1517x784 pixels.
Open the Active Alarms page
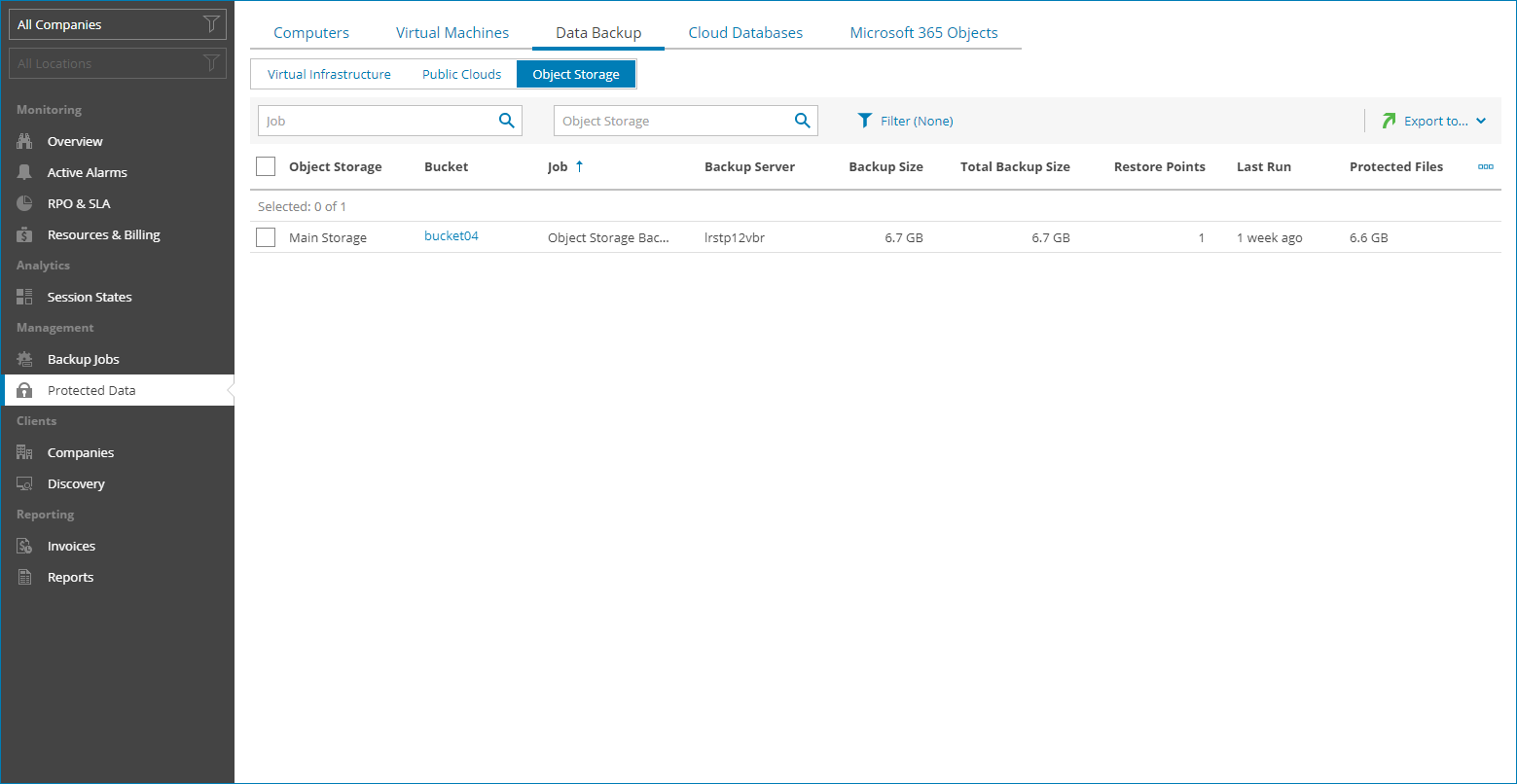coord(87,171)
